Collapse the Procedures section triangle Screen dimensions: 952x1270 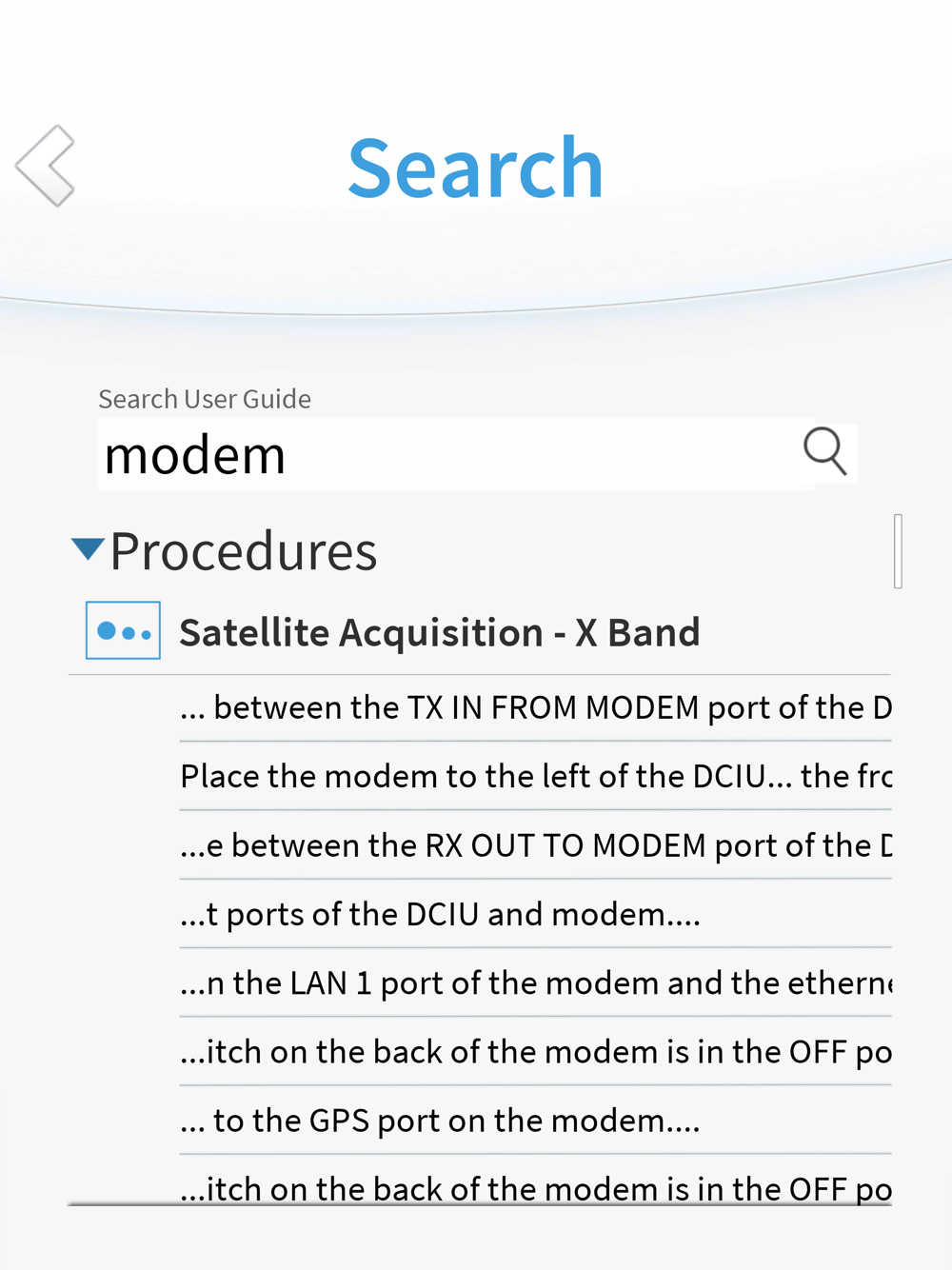click(88, 548)
